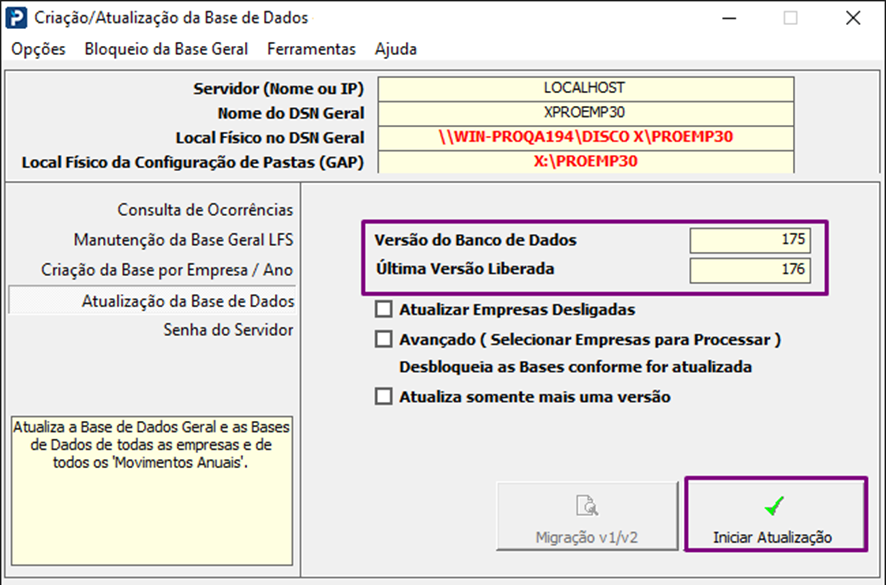Click Última Versão Liberada value 176
The image size is (886, 585).
pos(750,270)
